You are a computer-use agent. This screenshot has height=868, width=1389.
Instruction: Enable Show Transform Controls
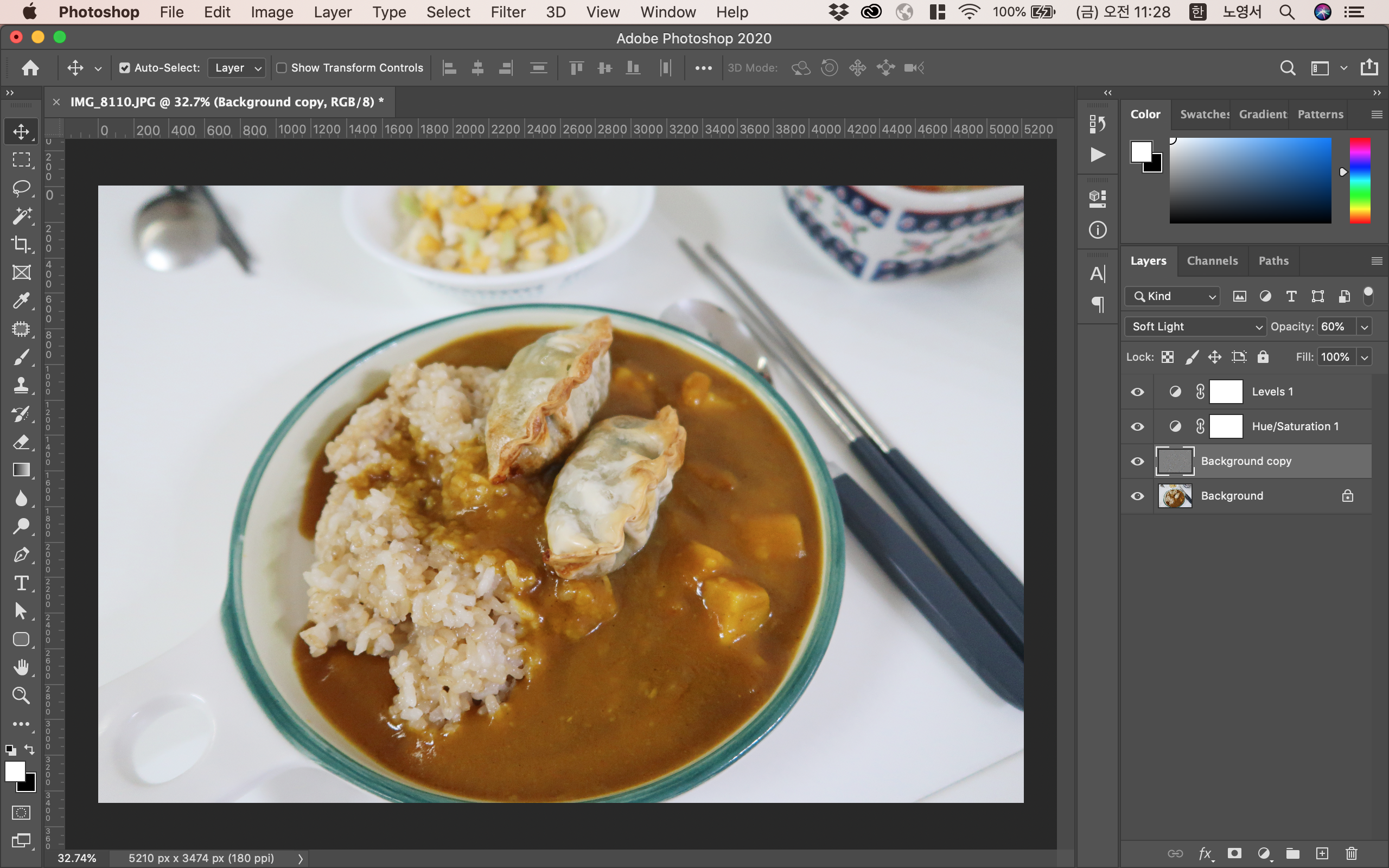[x=281, y=68]
